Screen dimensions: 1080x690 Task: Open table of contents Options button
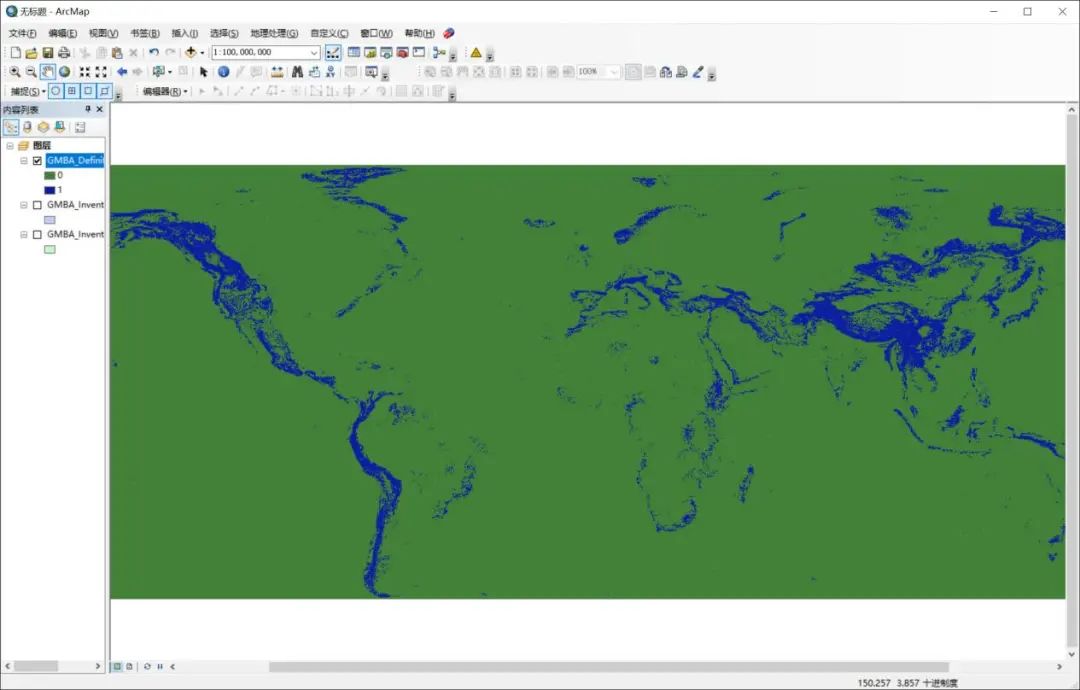(x=80, y=127)
